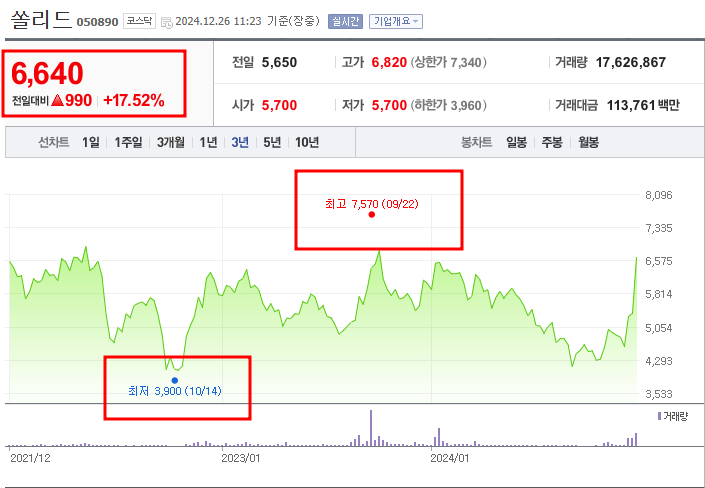Click the 2021/12 axis label
The image size is (705, 488).
[x=30, y=458]
